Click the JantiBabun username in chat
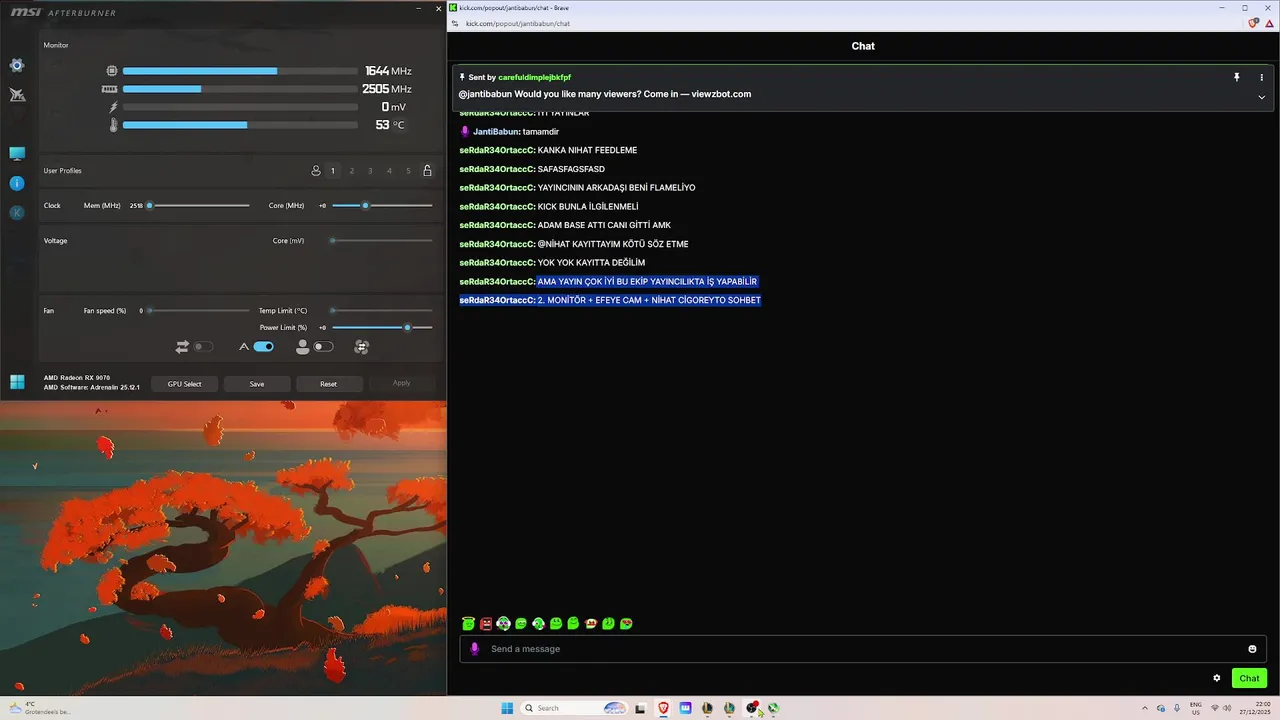1280x720 pixels. pyautogui.click(x=495, y=131)
